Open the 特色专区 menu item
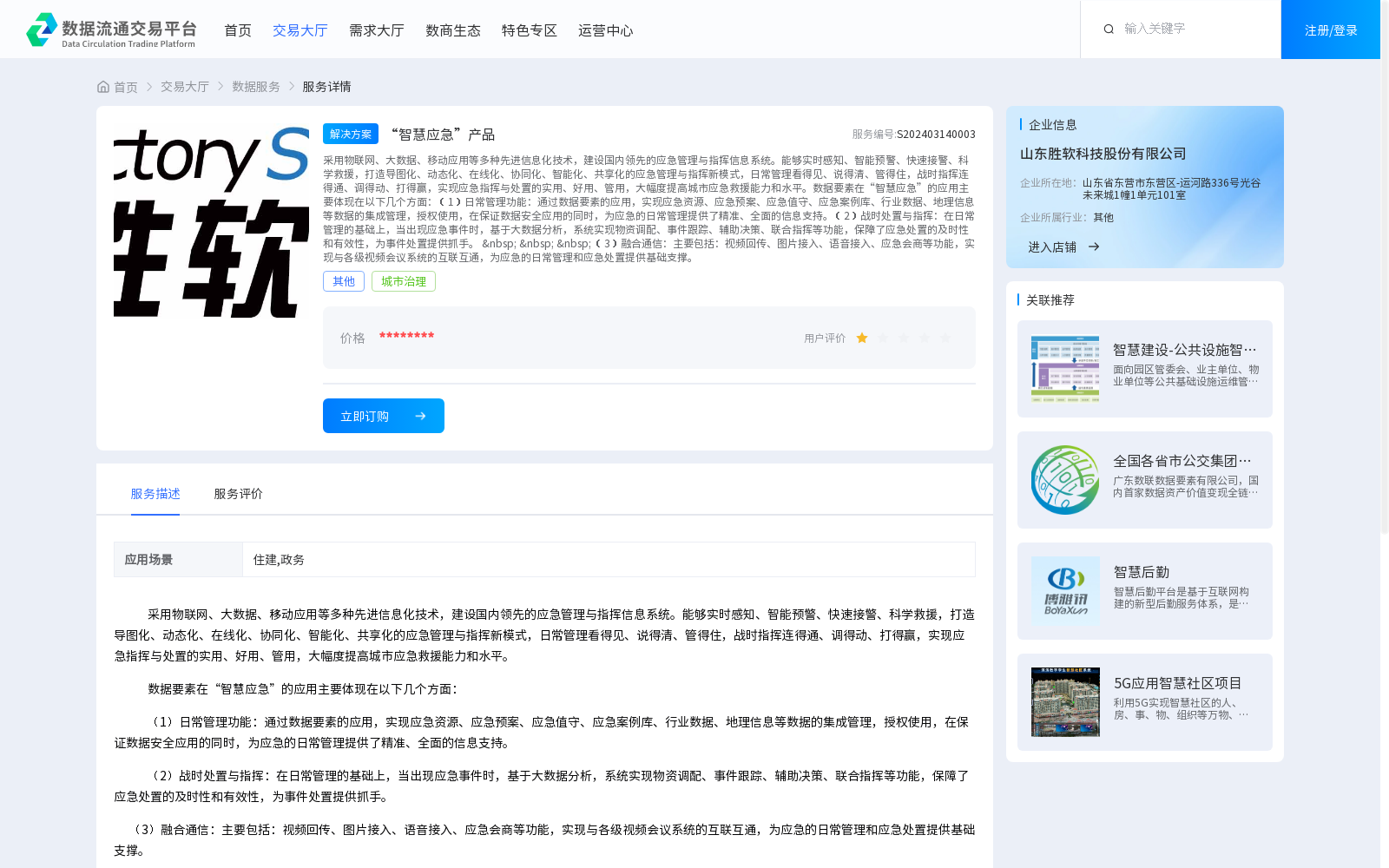The width and height of the screenshot is (1389, 868). click(530, 30)
